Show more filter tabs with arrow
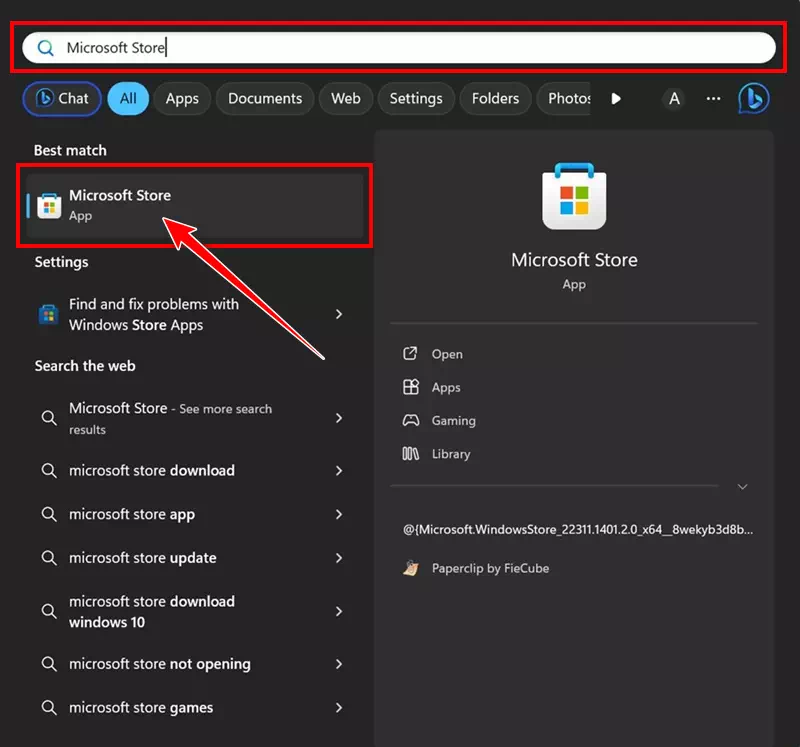The height and width of the screenshot is (747, 800). (616, 98)
